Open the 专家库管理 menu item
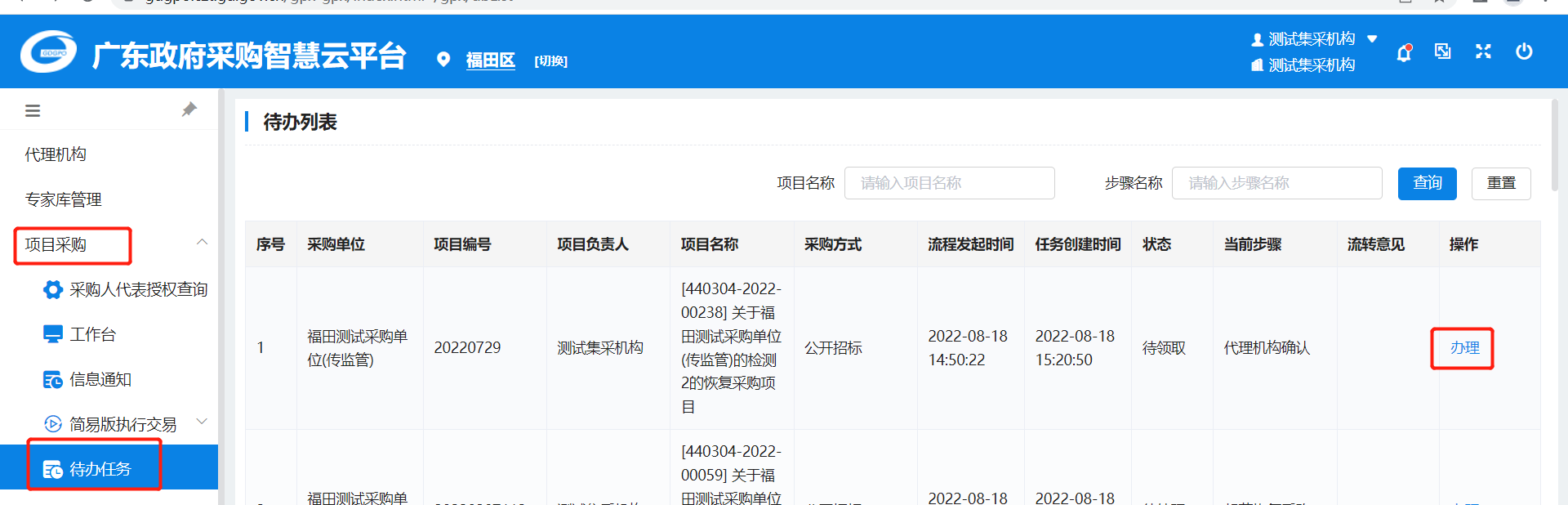The width and height of the screenshot is (1568, 505). click(x=63, y=199)
